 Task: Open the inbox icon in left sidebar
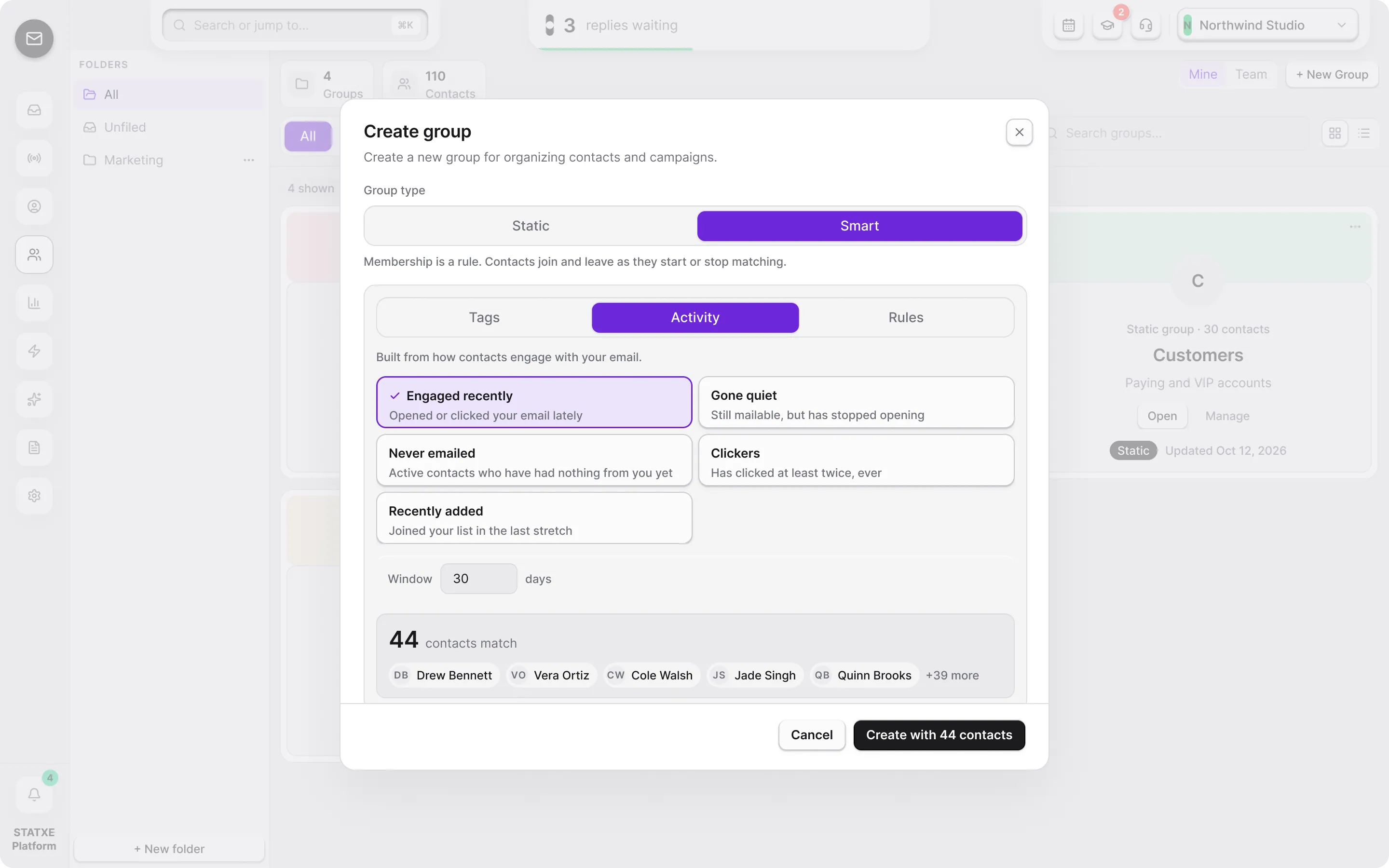(x=34, y=109)
